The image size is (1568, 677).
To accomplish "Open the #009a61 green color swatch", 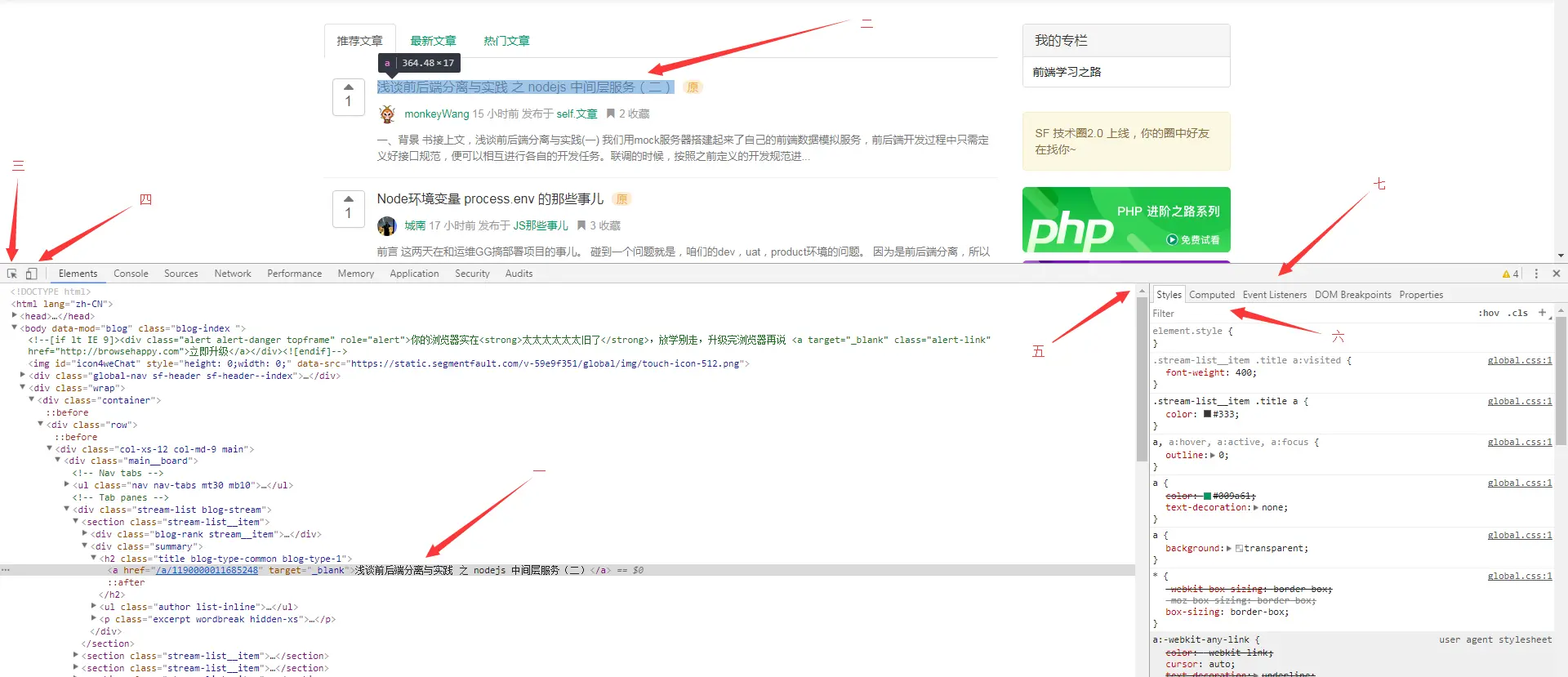I will point(1207,496).
